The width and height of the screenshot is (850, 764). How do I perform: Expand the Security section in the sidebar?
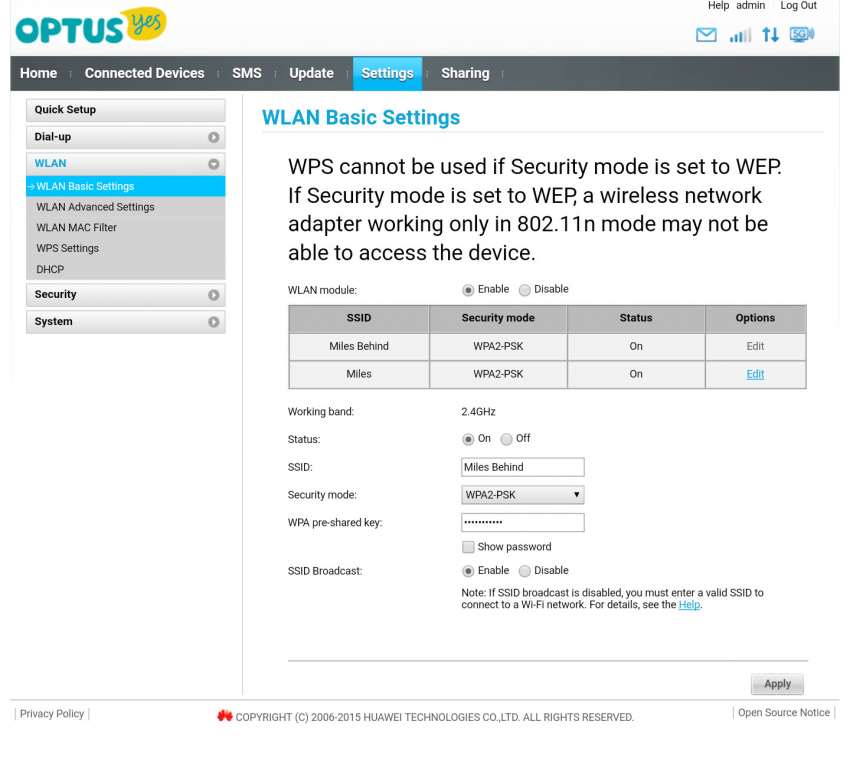tap(125, 294)
